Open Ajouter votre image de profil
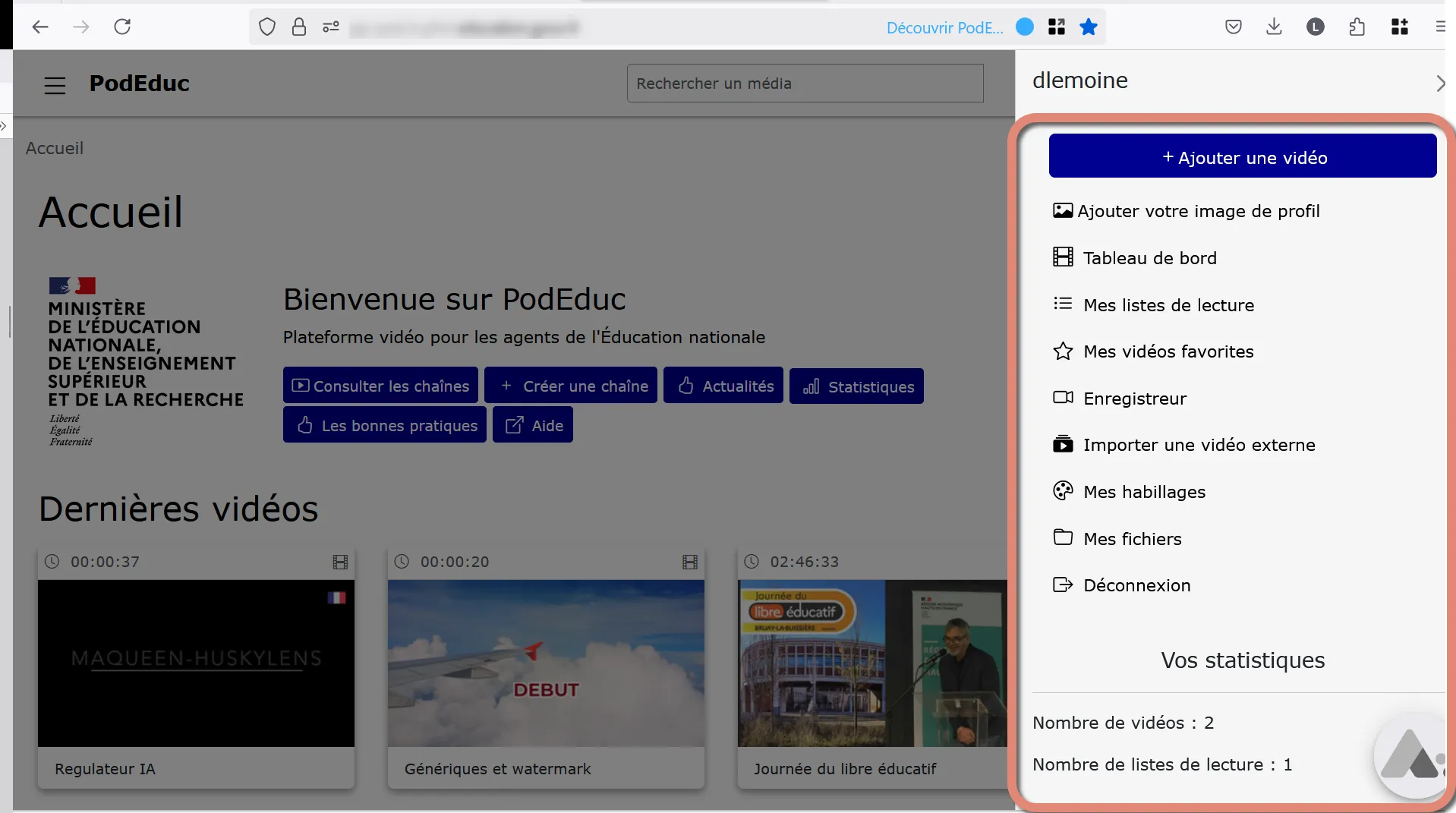This screenshot has height=813, width=1456. point(1186,211)
